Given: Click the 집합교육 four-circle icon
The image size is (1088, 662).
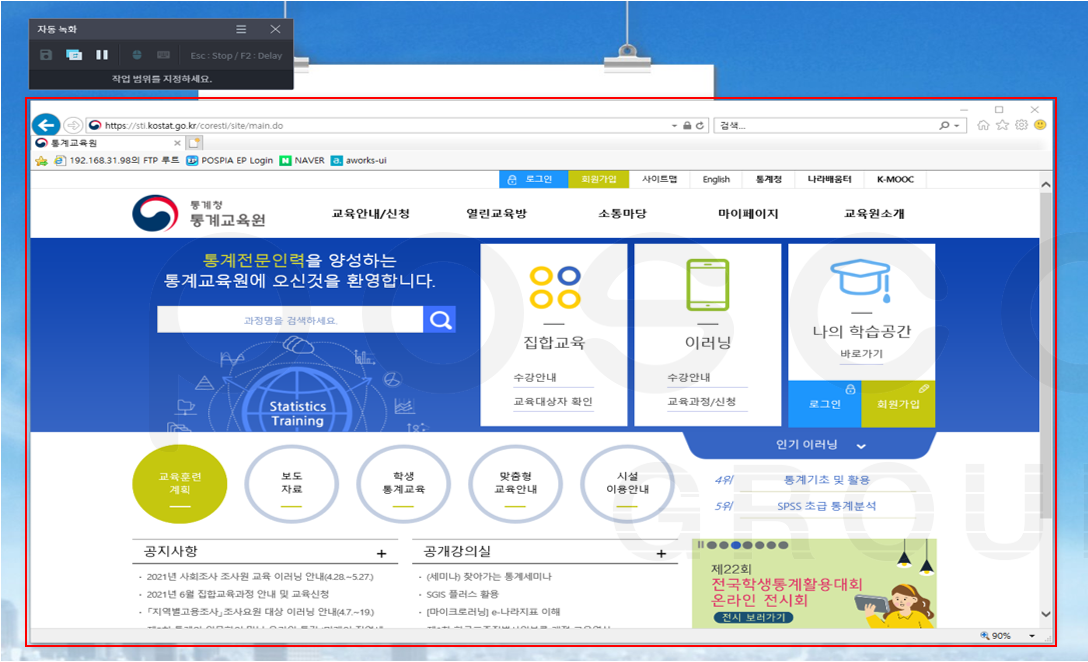Looking at the screenshot, I should pos(555,288).
